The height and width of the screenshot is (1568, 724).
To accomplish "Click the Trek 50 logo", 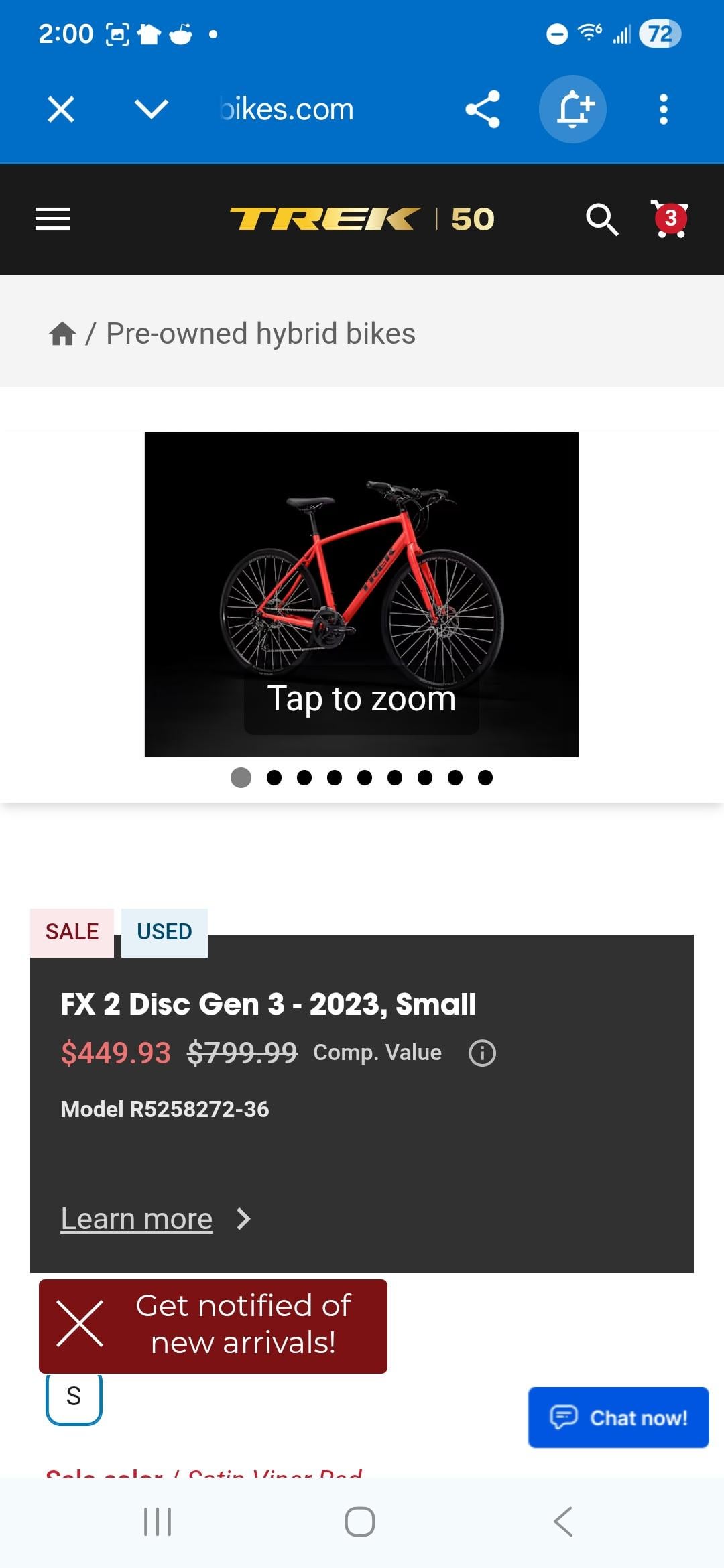I will [x=362, y=219].
